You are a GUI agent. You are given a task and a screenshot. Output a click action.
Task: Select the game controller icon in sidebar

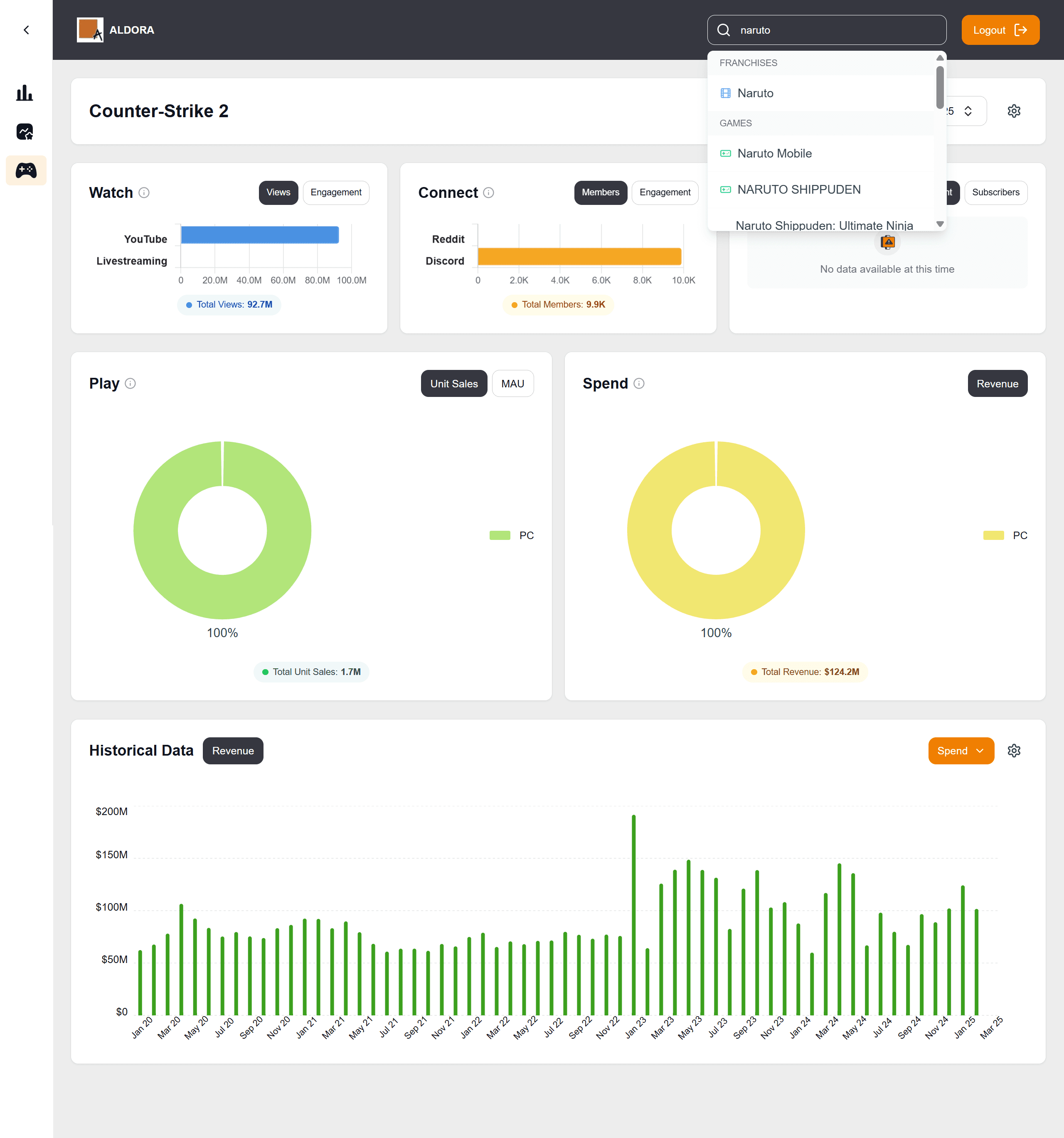coord(25,170)
